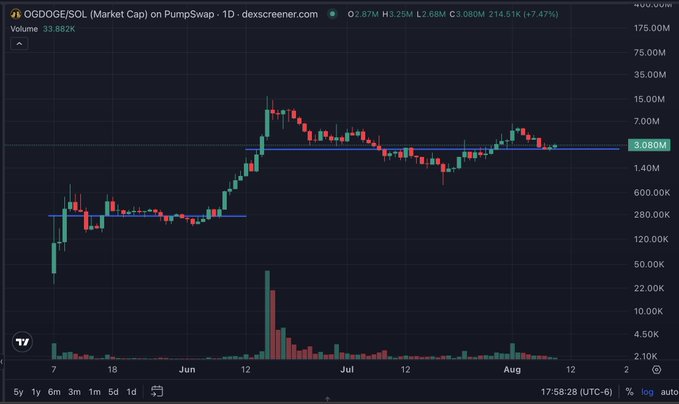
Task: Click the Volume value 33.882K
Action: pos(59,29)
